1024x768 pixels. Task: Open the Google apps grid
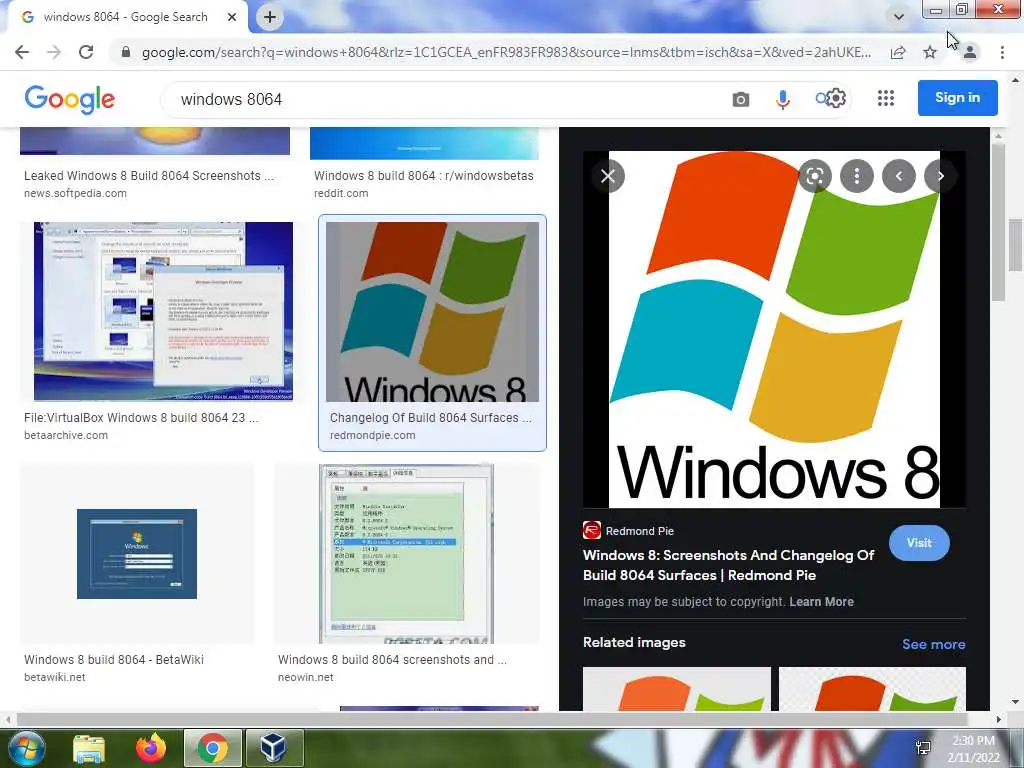pos(886,99)
